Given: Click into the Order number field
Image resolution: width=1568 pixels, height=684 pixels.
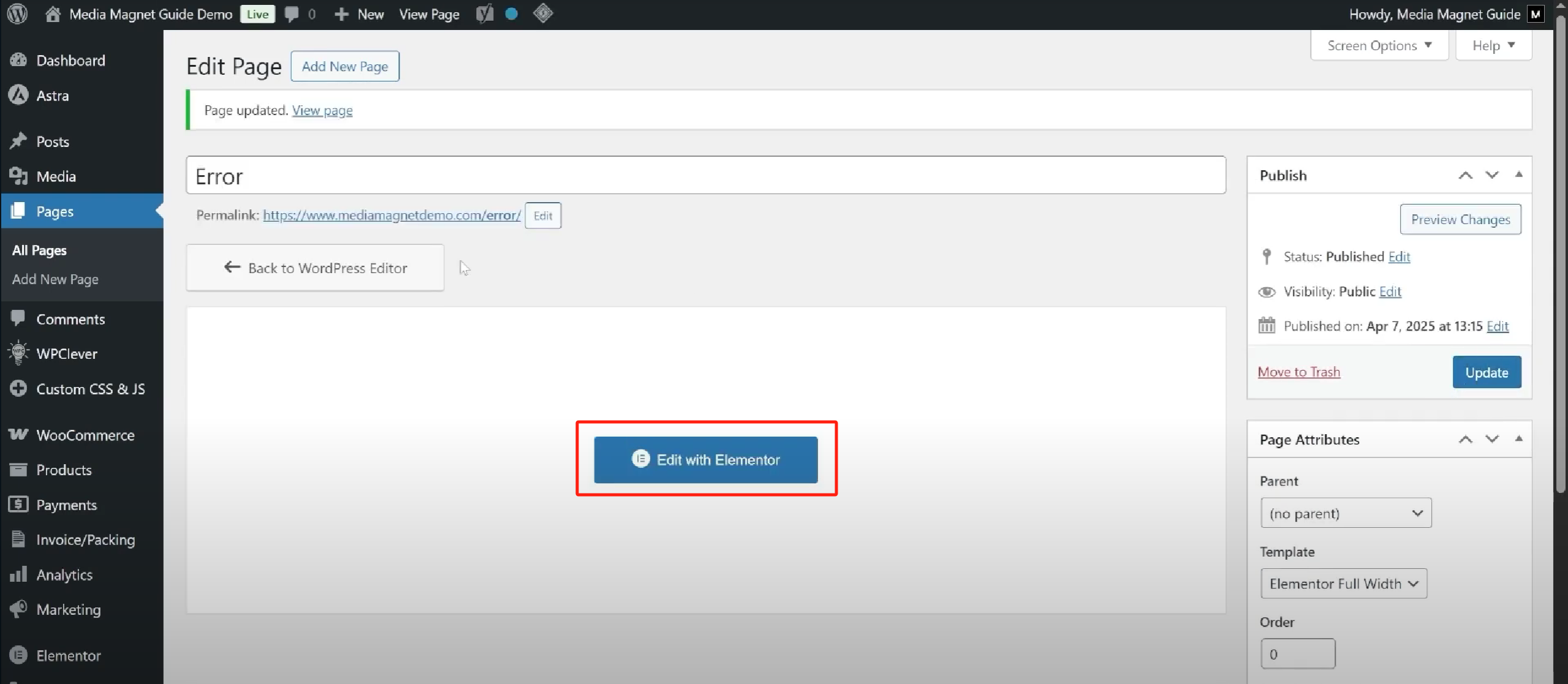Looking at the screenshot, I should pyautogui.click(x=1297, y=654).
